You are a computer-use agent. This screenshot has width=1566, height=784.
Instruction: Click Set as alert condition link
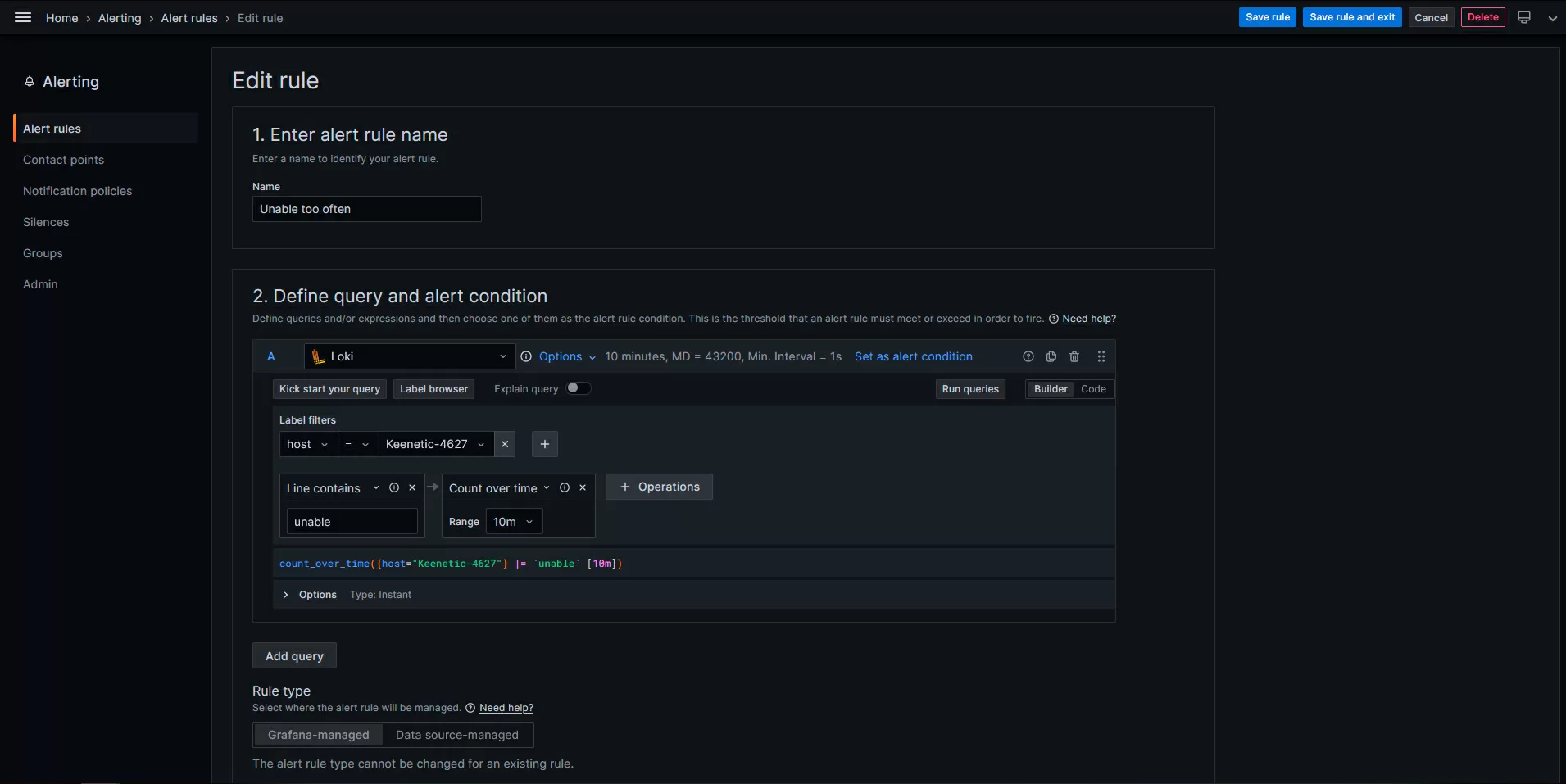point(914,356)
